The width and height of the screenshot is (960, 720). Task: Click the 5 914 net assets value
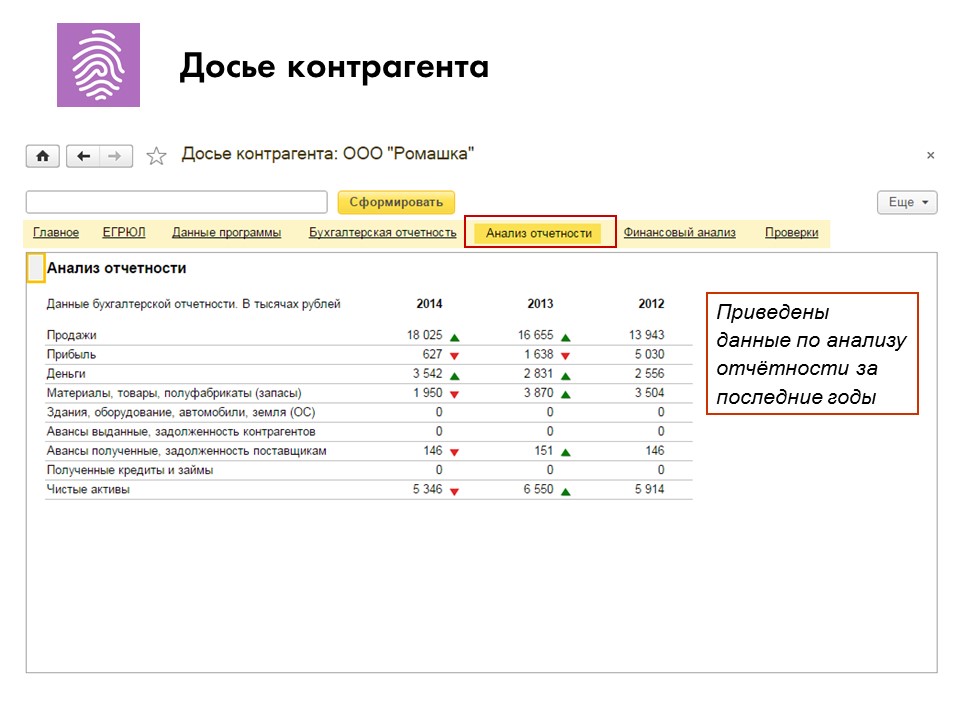pyautogui.click(x=650, y=489)
